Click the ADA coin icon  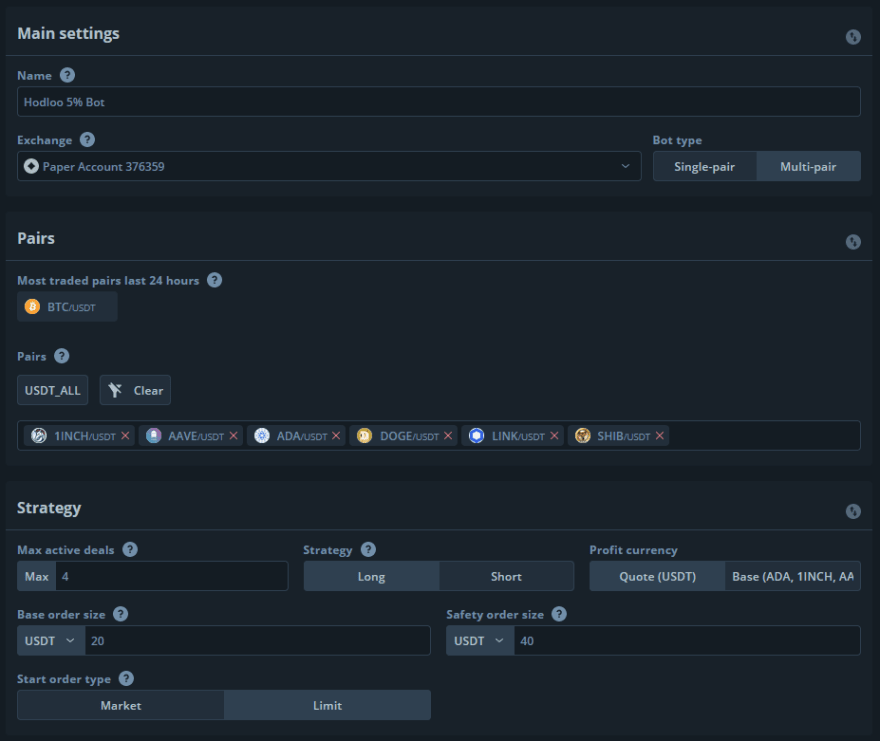coord(262,436)
